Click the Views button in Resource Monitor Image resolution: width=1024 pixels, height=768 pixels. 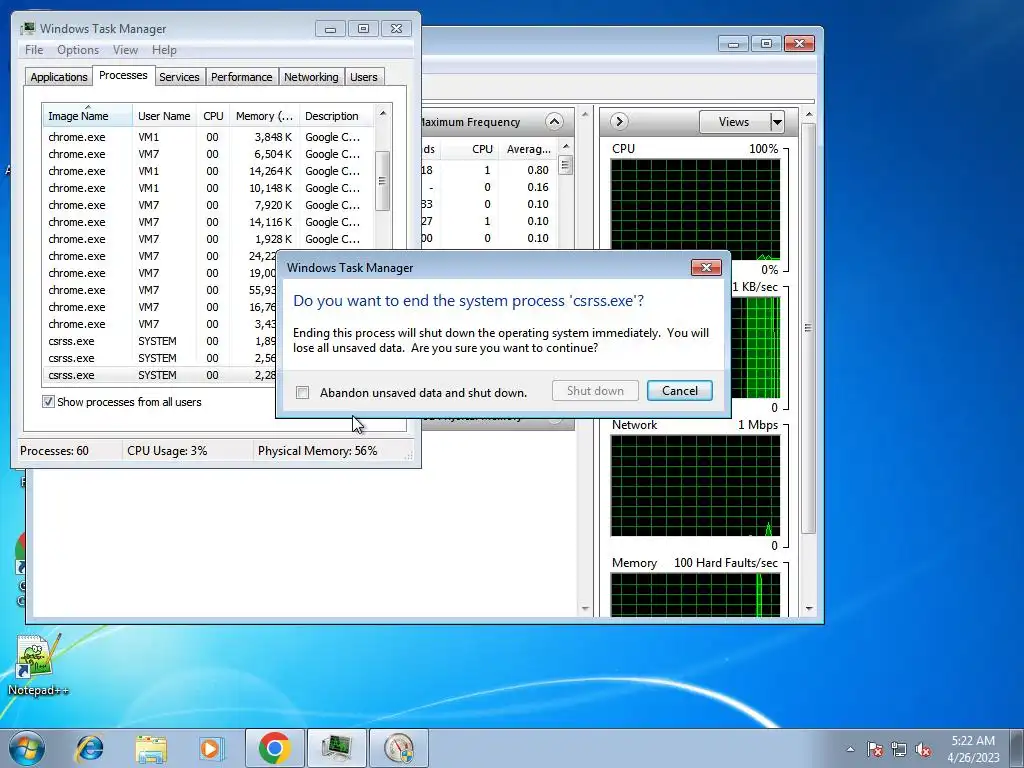(734, 121)
